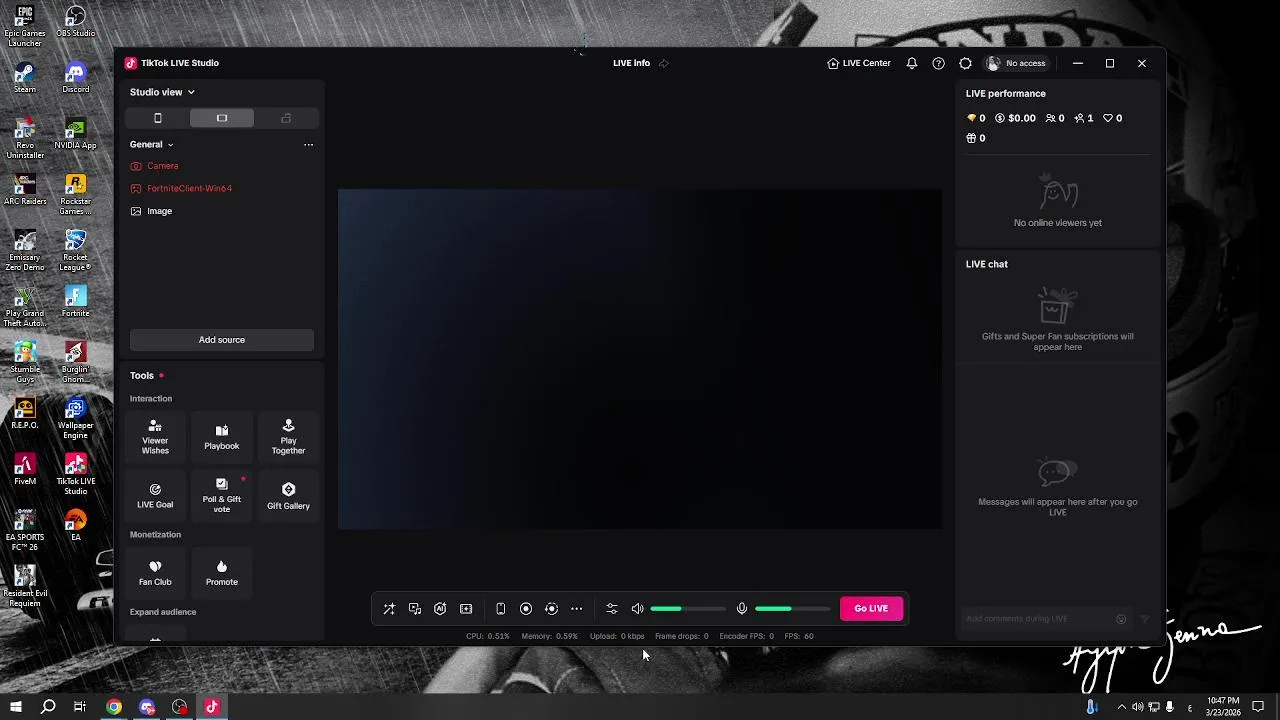Open the Poll & Gift vote tool
Image resolution: width=1280 pixels, height=720 pixels.
(222, 496)
